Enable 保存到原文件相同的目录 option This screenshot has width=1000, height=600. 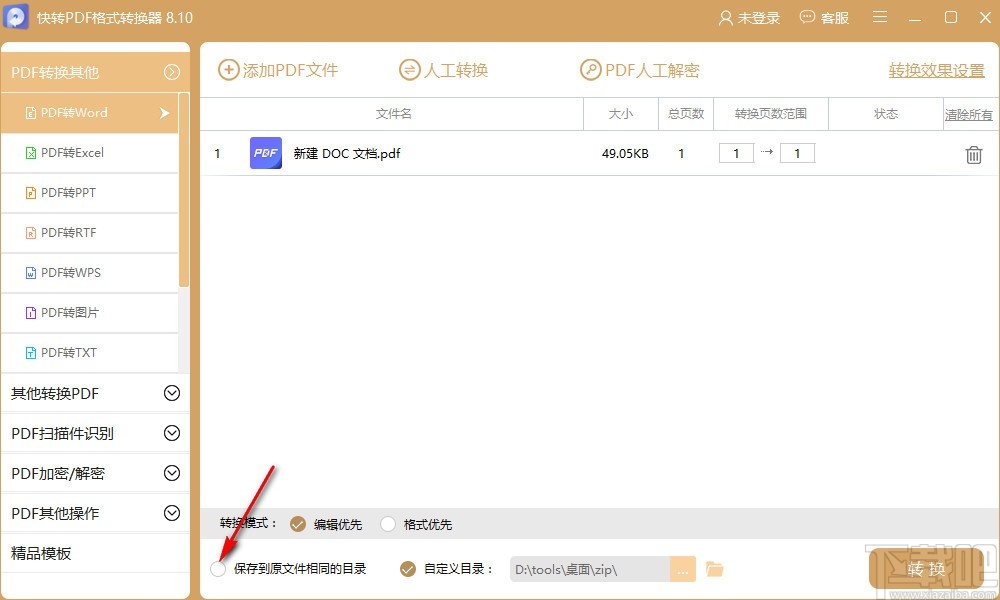coord(218,568)
